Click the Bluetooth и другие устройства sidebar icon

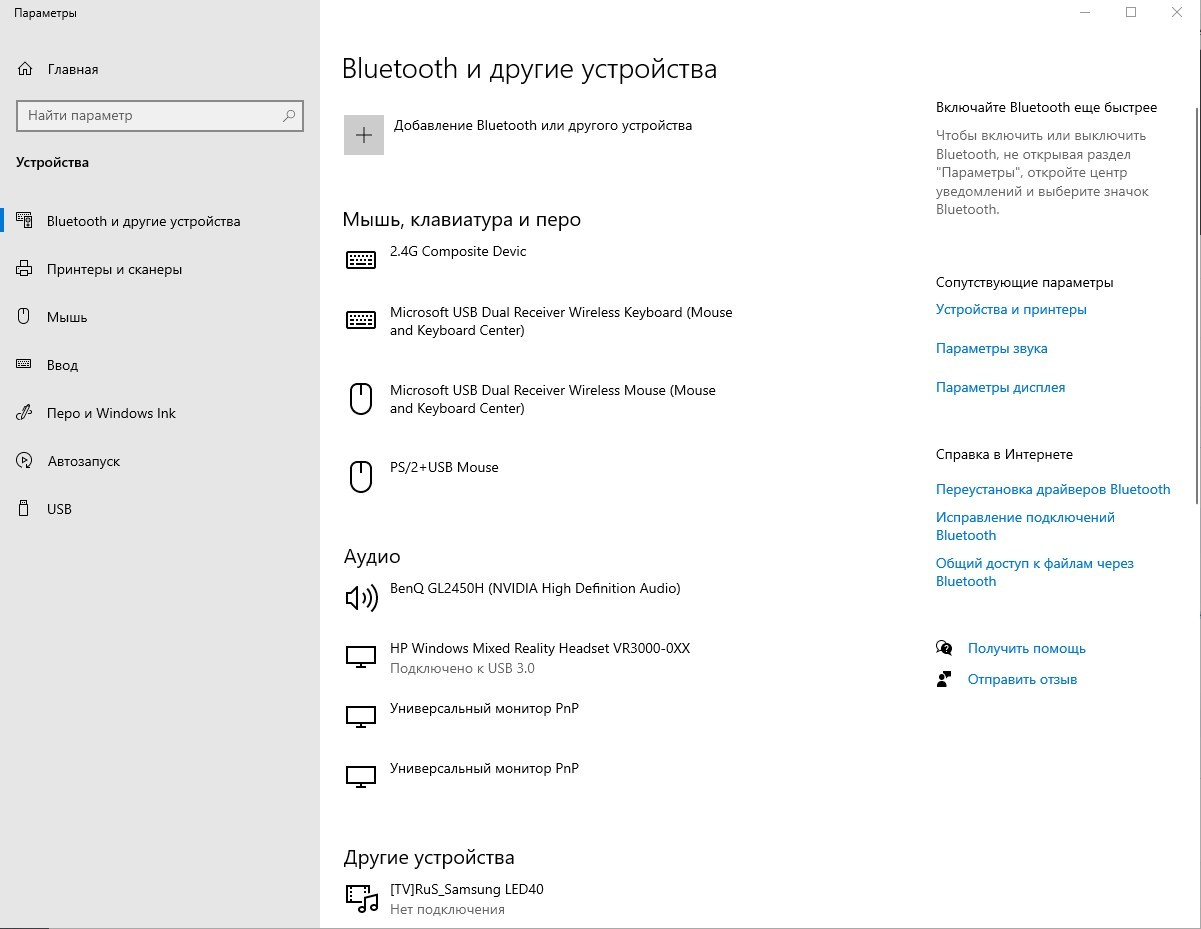25,221
